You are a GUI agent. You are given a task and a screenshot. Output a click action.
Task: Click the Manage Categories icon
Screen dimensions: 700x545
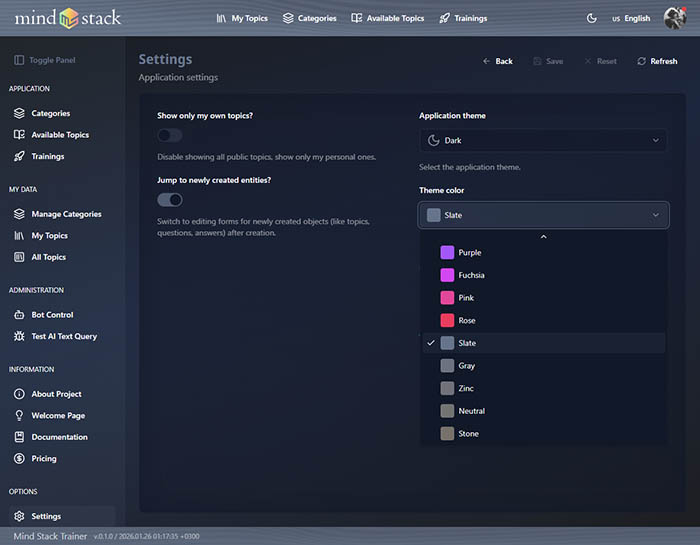click(x=19, y=214)
